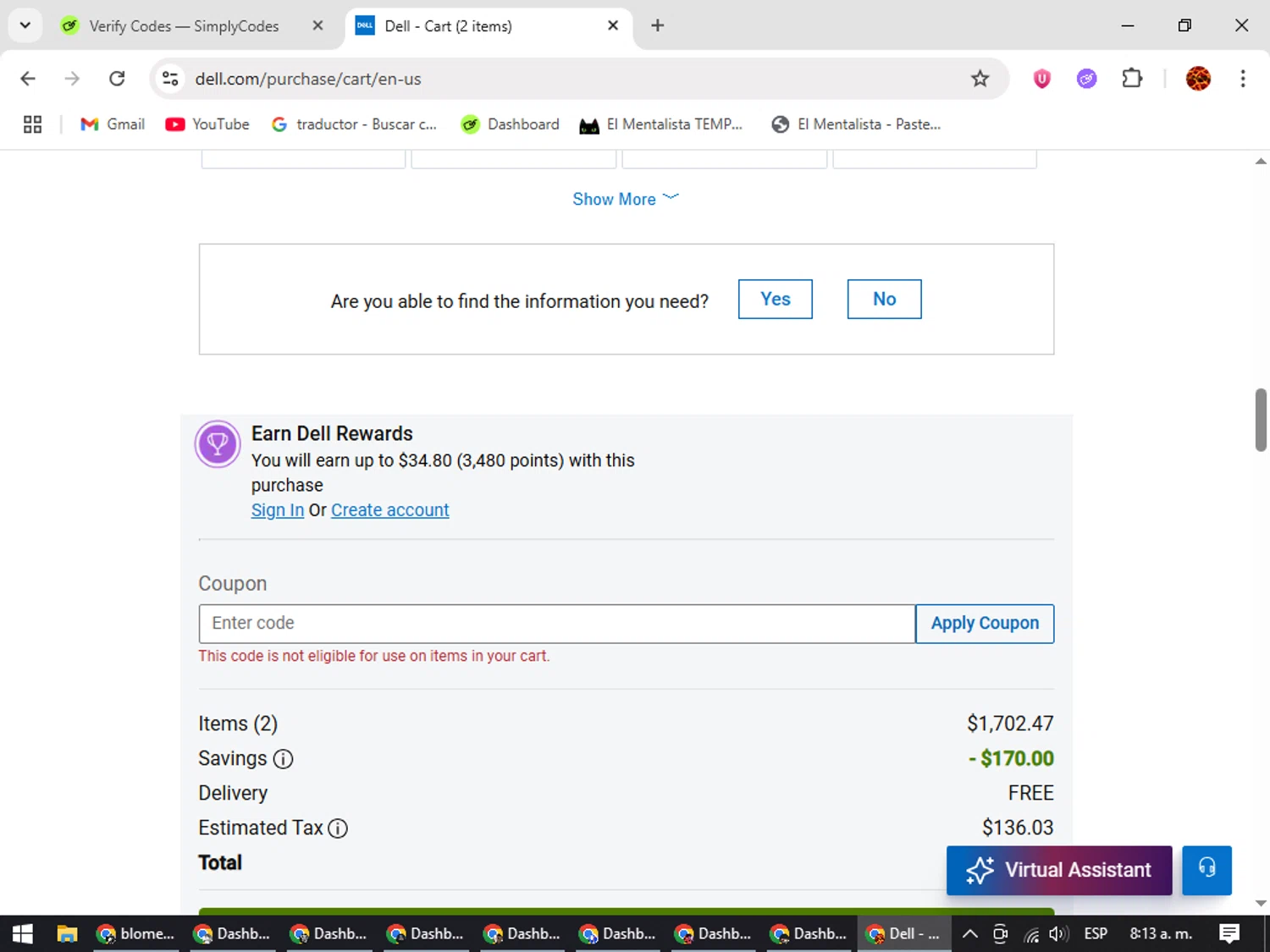
Task: Click the ESP language indicator
Action: (x=1096, y=933)
